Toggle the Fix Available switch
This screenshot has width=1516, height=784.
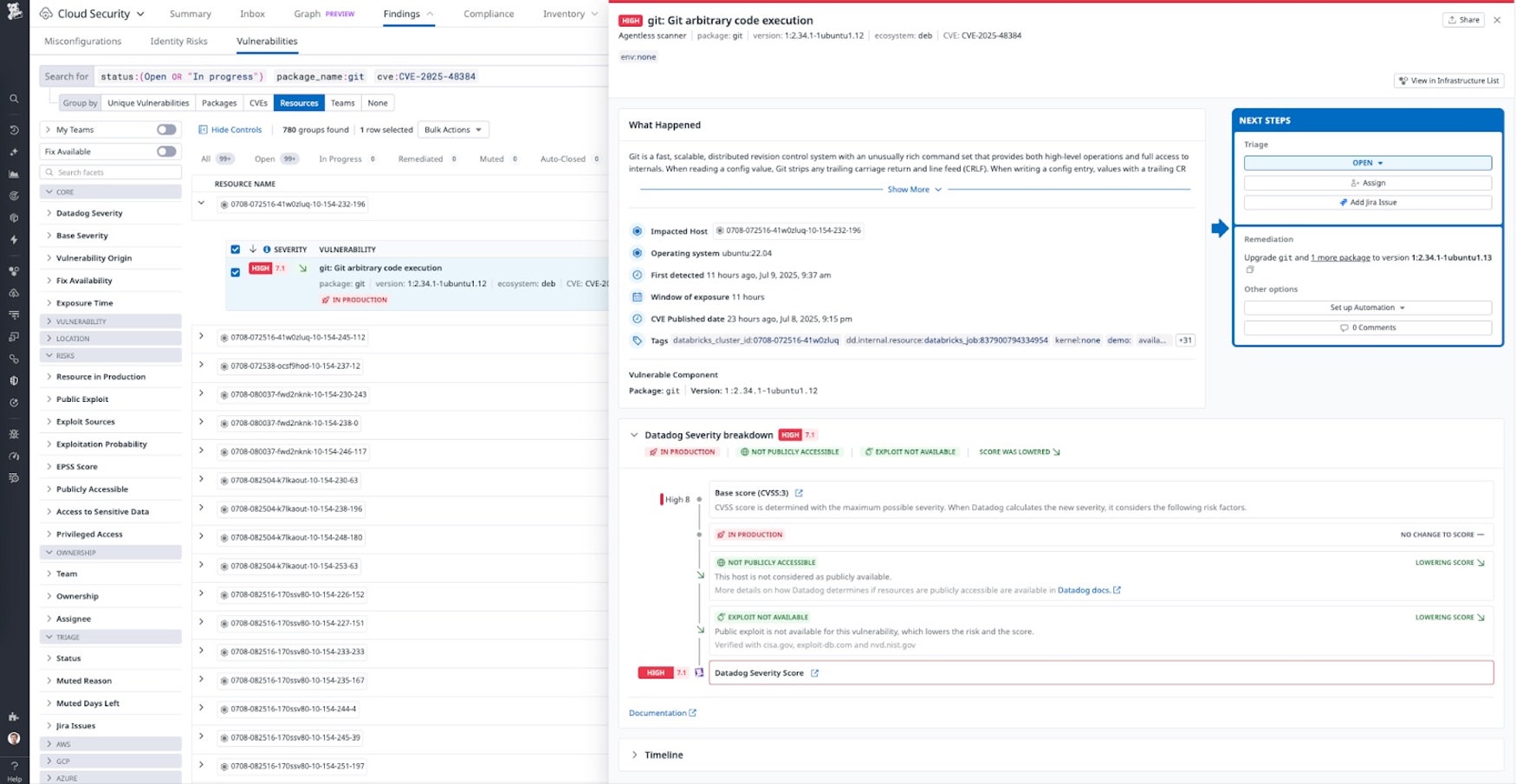pos(165,151)
